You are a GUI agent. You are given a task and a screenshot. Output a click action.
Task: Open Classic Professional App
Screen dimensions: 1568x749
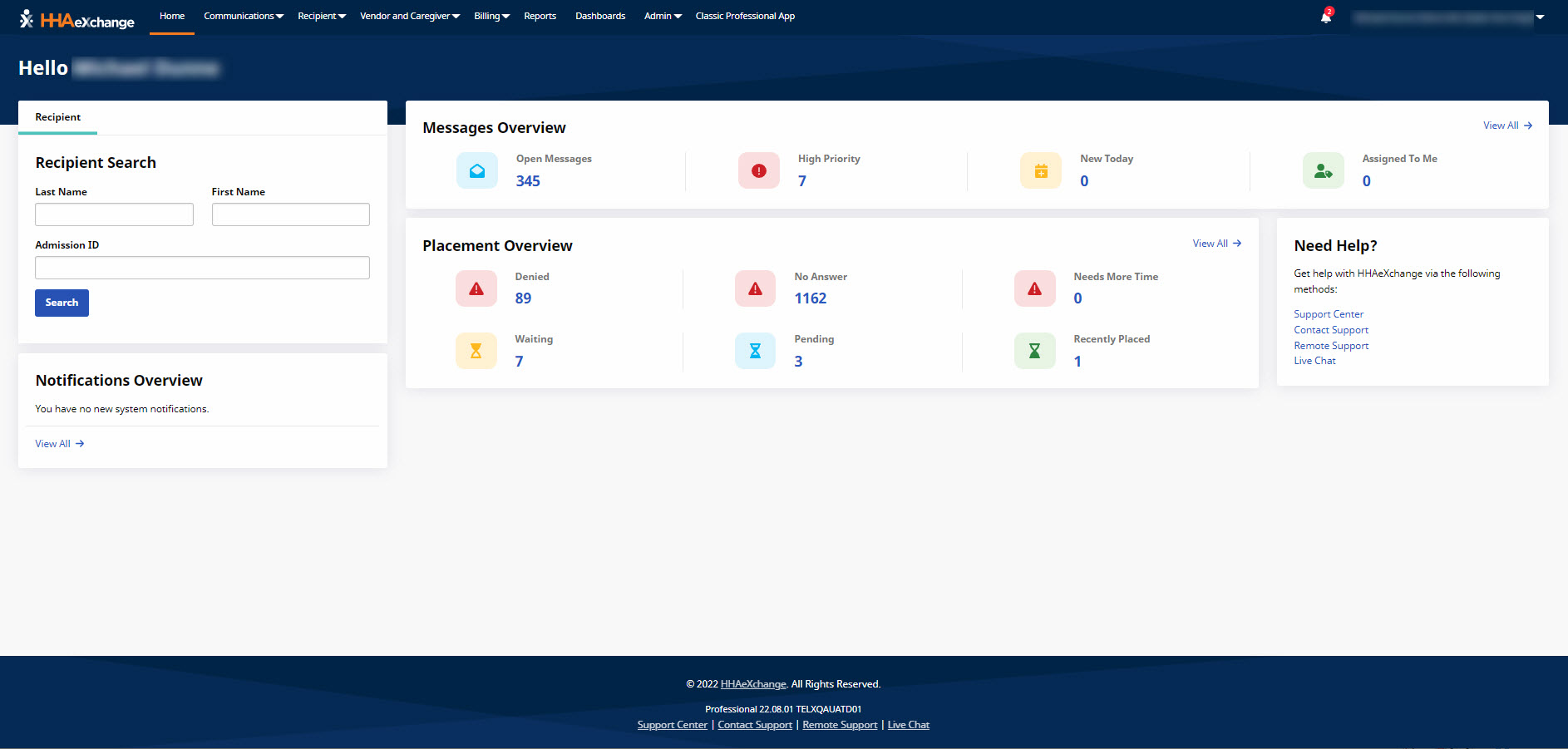tap(745, 17)
